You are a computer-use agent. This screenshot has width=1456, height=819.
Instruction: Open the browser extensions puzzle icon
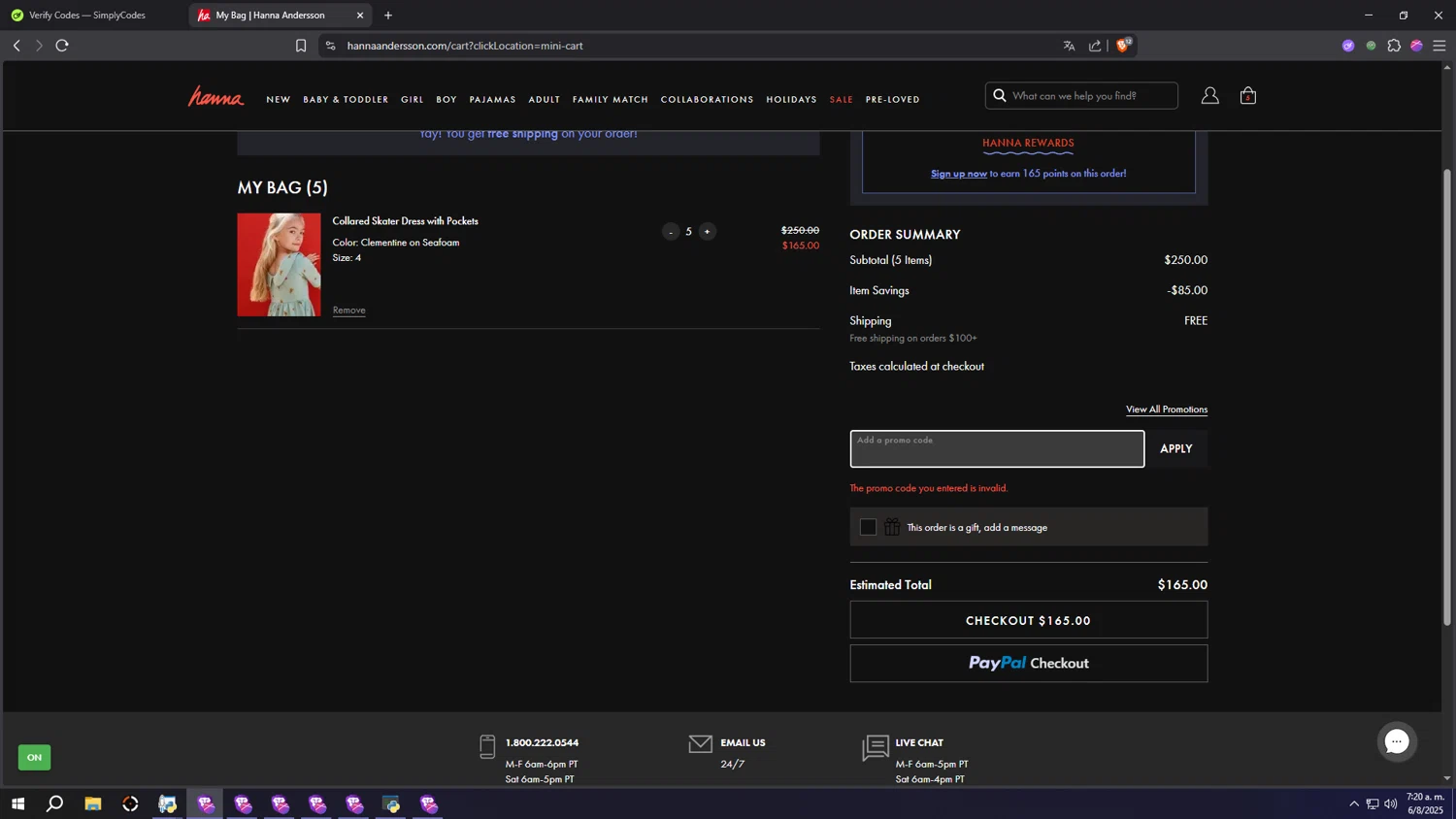click(x=1394, y=46)
